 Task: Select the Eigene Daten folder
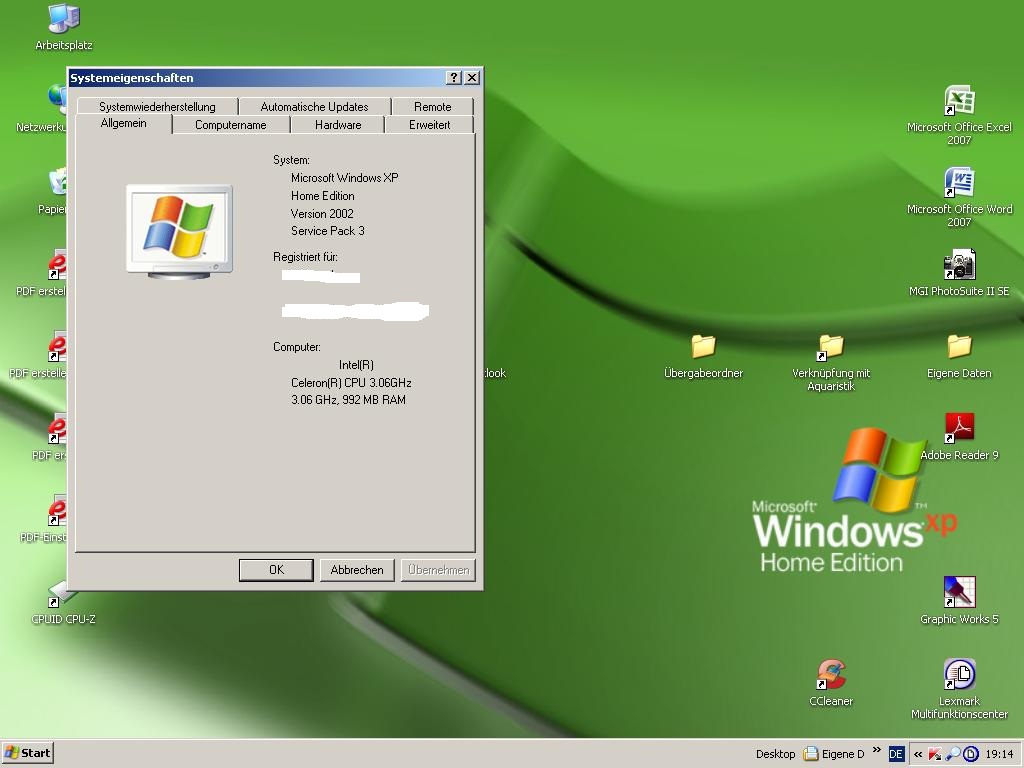pos(959,356)
